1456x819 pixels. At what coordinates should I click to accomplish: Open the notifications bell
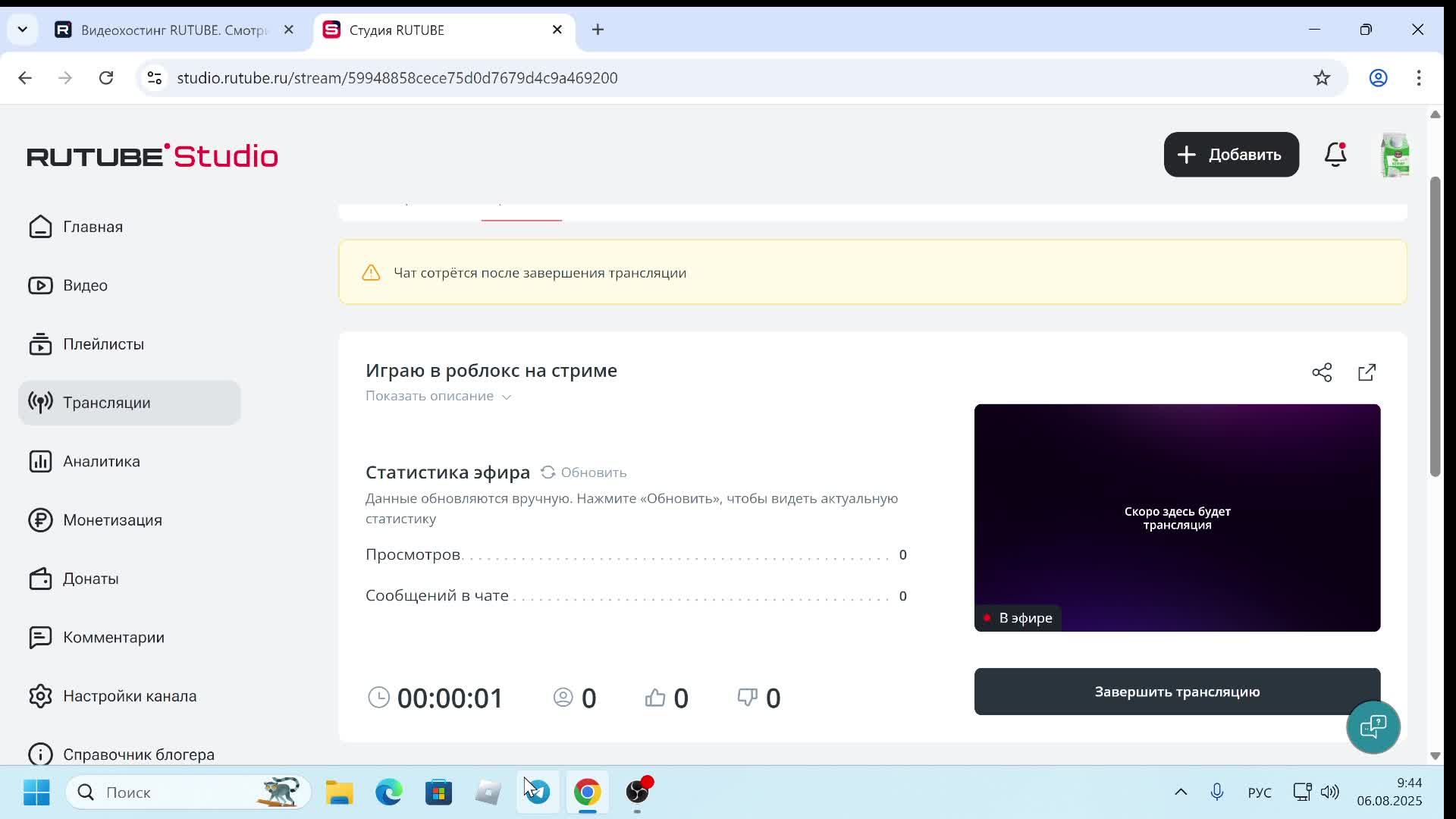(1335, 155)
